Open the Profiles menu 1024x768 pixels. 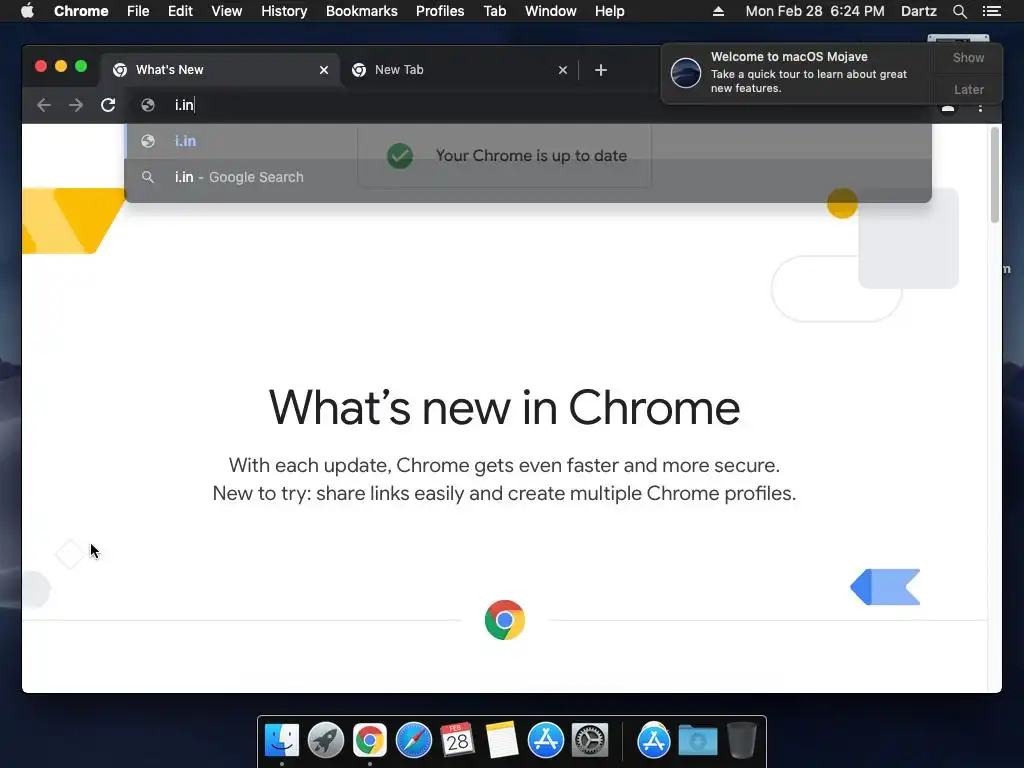[440, 11]
